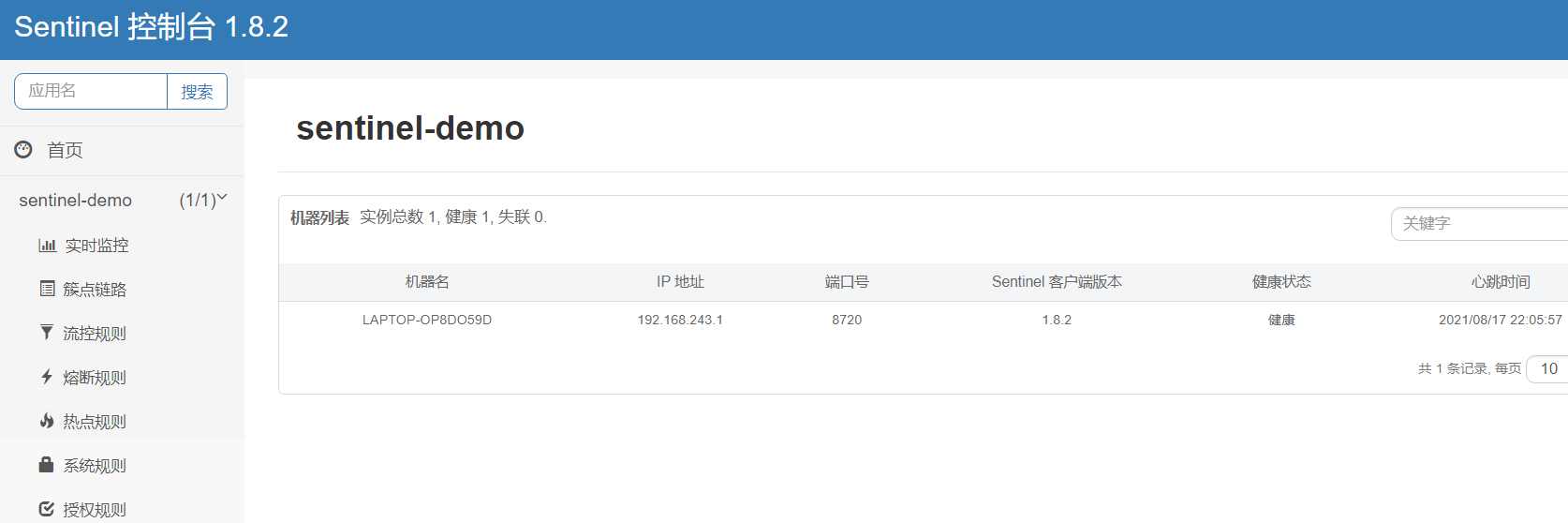Click client version 1.8.2 table cell

pos(1057,320)
